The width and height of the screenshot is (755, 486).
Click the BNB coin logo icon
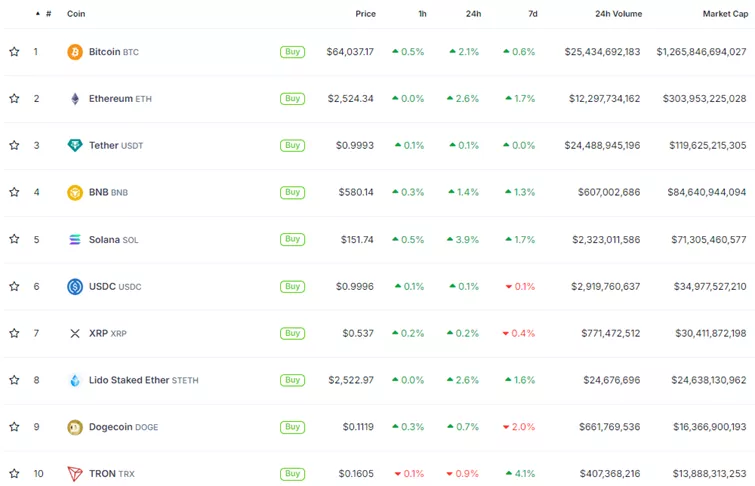pos(75,193)
